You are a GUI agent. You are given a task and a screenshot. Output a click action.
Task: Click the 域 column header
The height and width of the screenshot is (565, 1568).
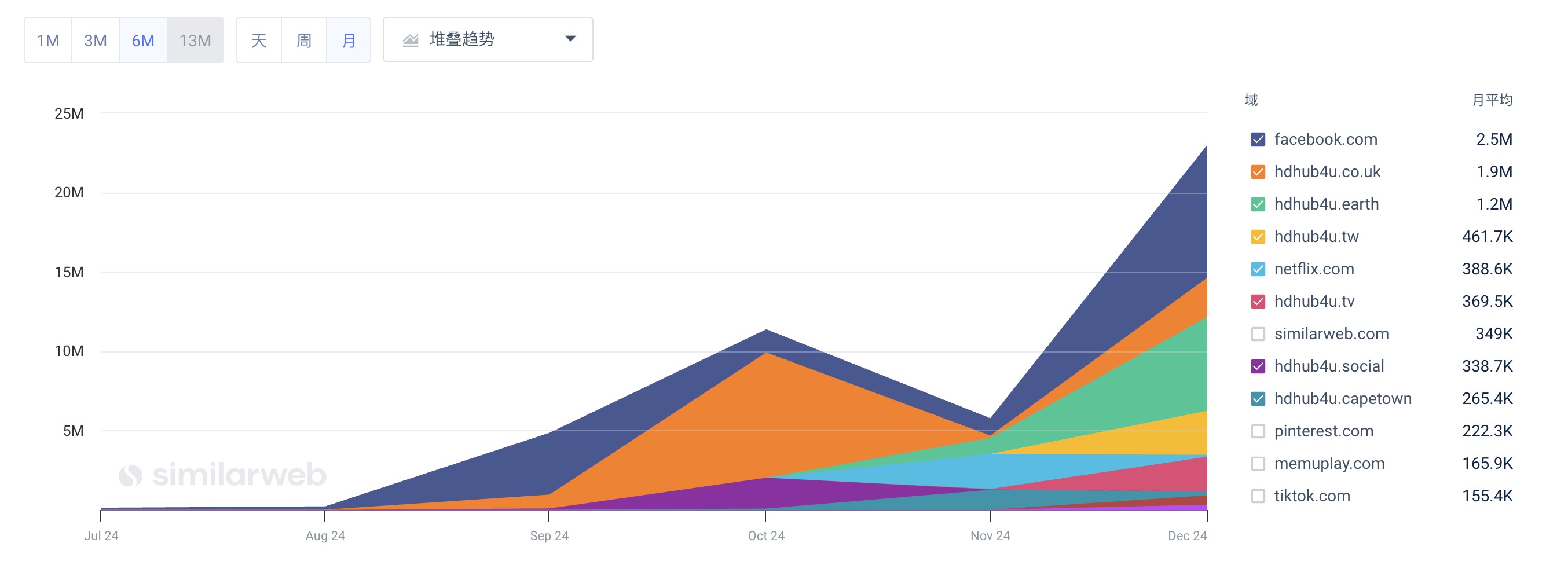click(x=1251, y=100)
